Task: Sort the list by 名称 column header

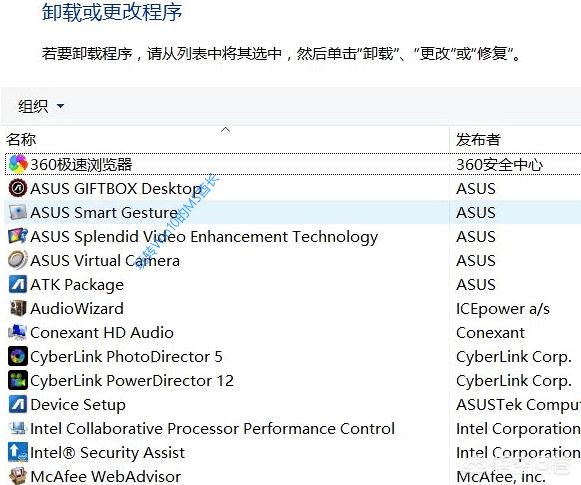Action: 21,140
